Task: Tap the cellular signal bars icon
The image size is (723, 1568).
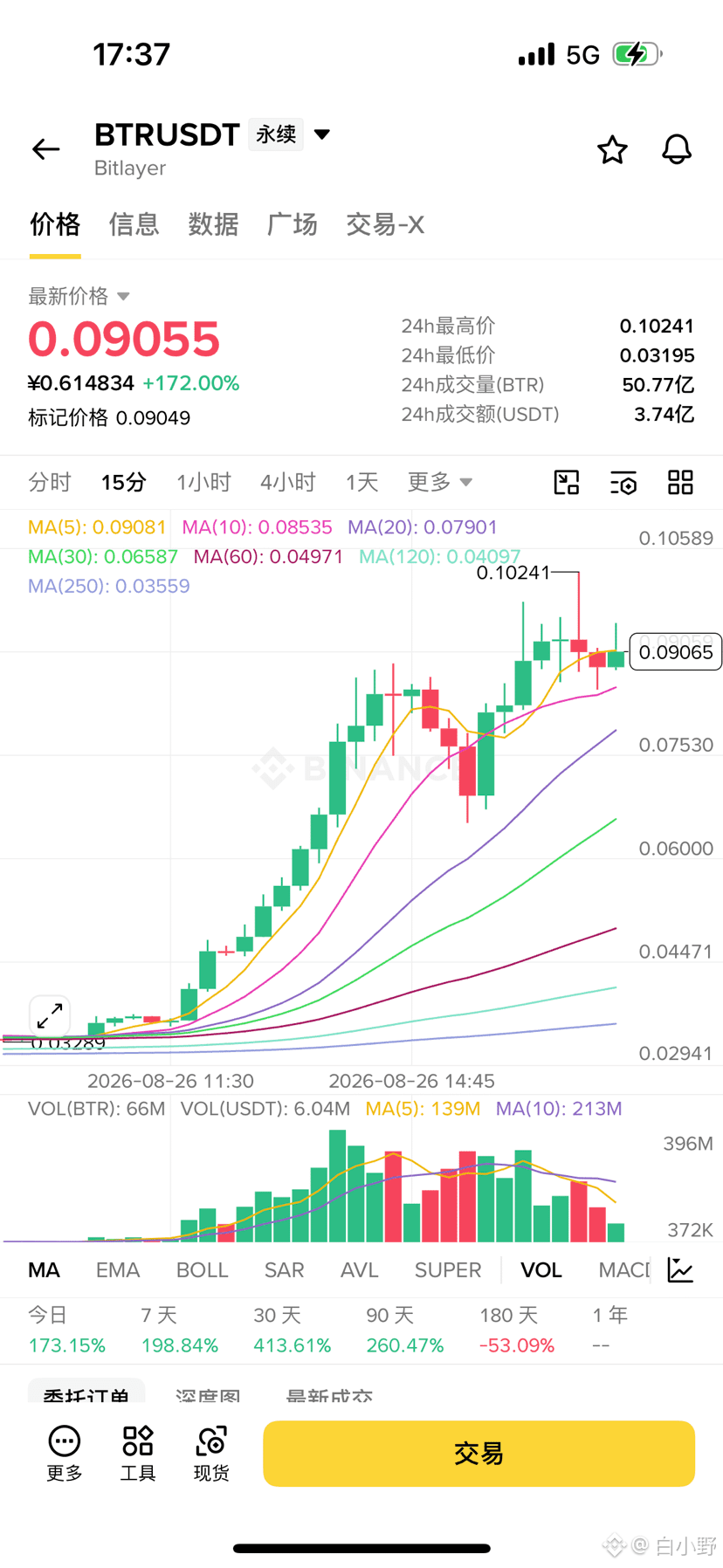Action: click(x=536, y=54)
